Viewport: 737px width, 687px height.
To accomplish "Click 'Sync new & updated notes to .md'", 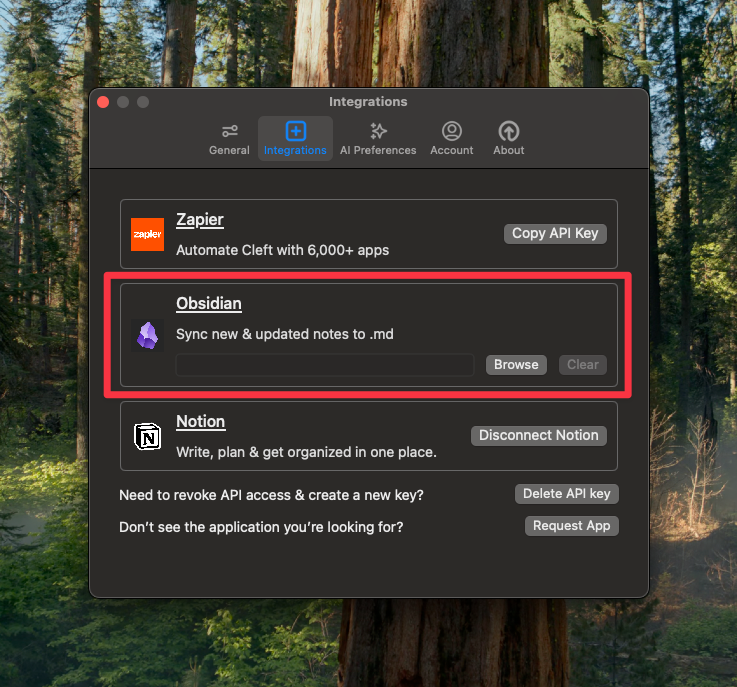I will coord(285,334).
